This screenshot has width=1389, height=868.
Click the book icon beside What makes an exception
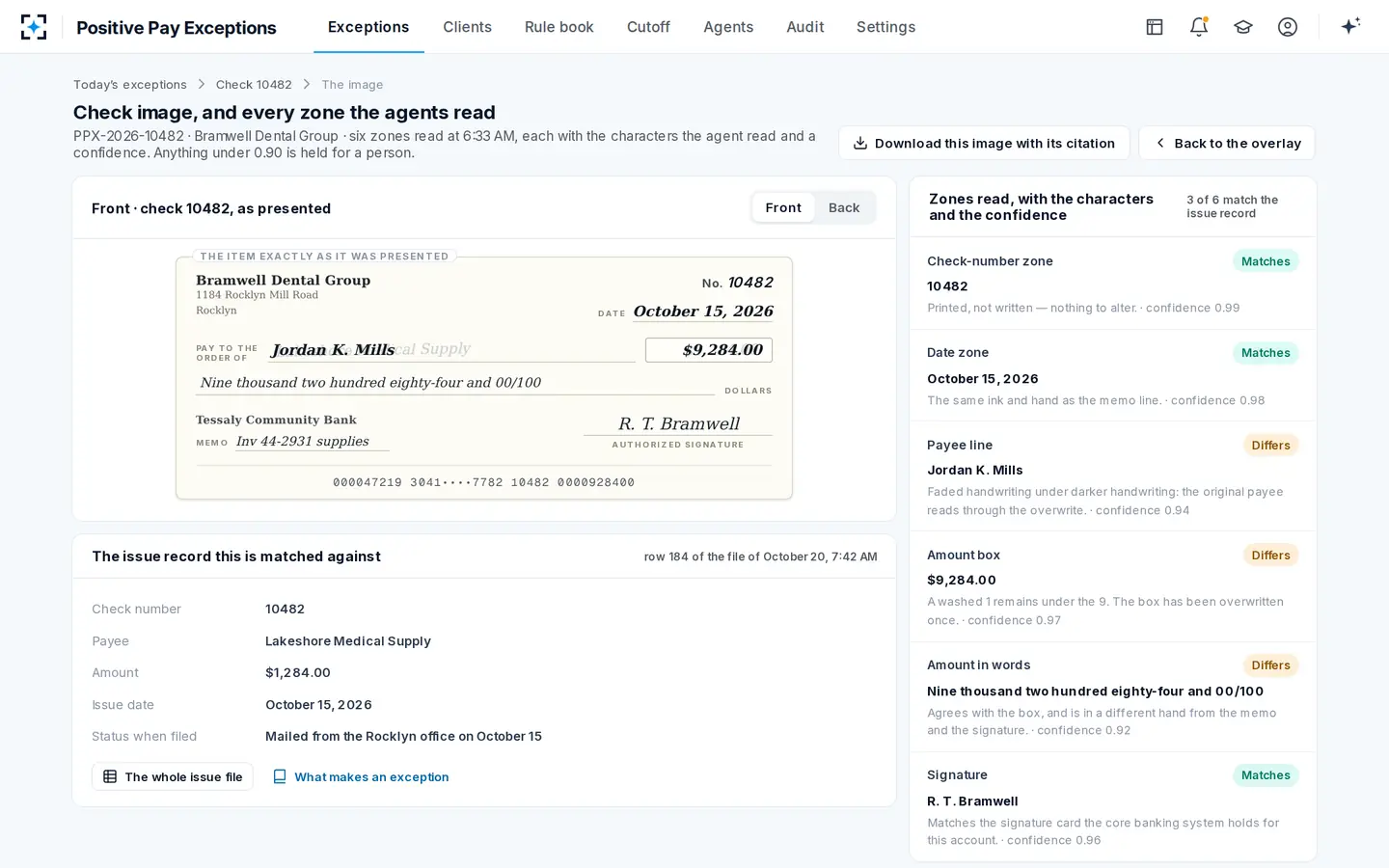point(280,776)
